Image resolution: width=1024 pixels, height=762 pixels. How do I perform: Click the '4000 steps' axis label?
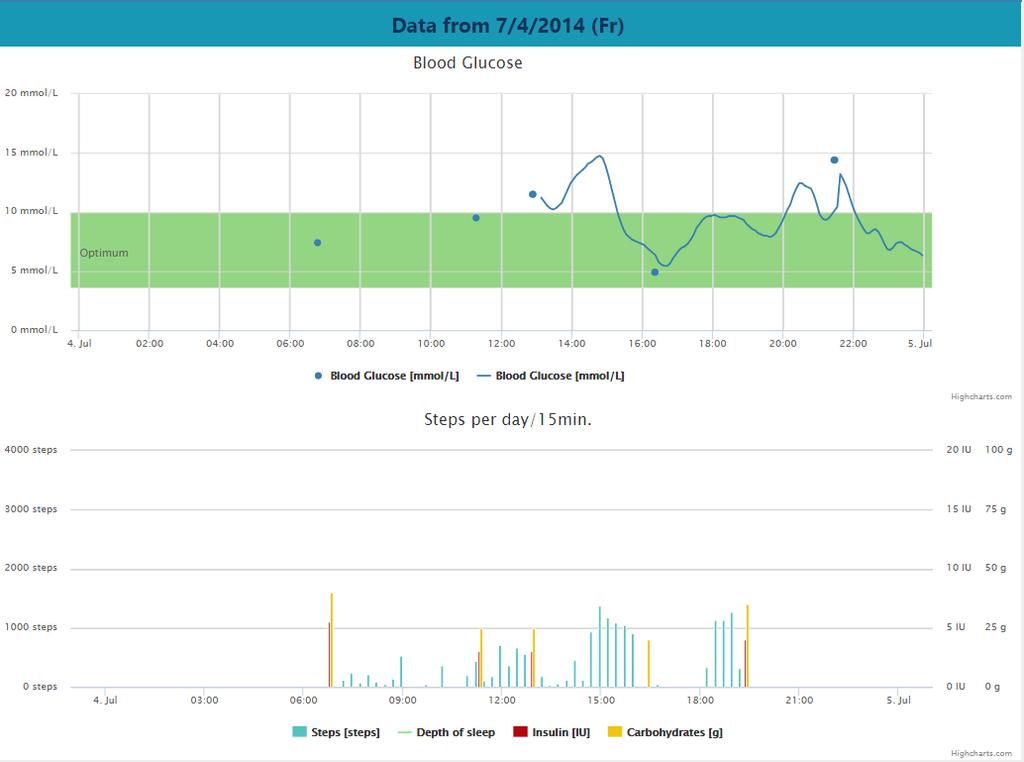tap(31, 450)
